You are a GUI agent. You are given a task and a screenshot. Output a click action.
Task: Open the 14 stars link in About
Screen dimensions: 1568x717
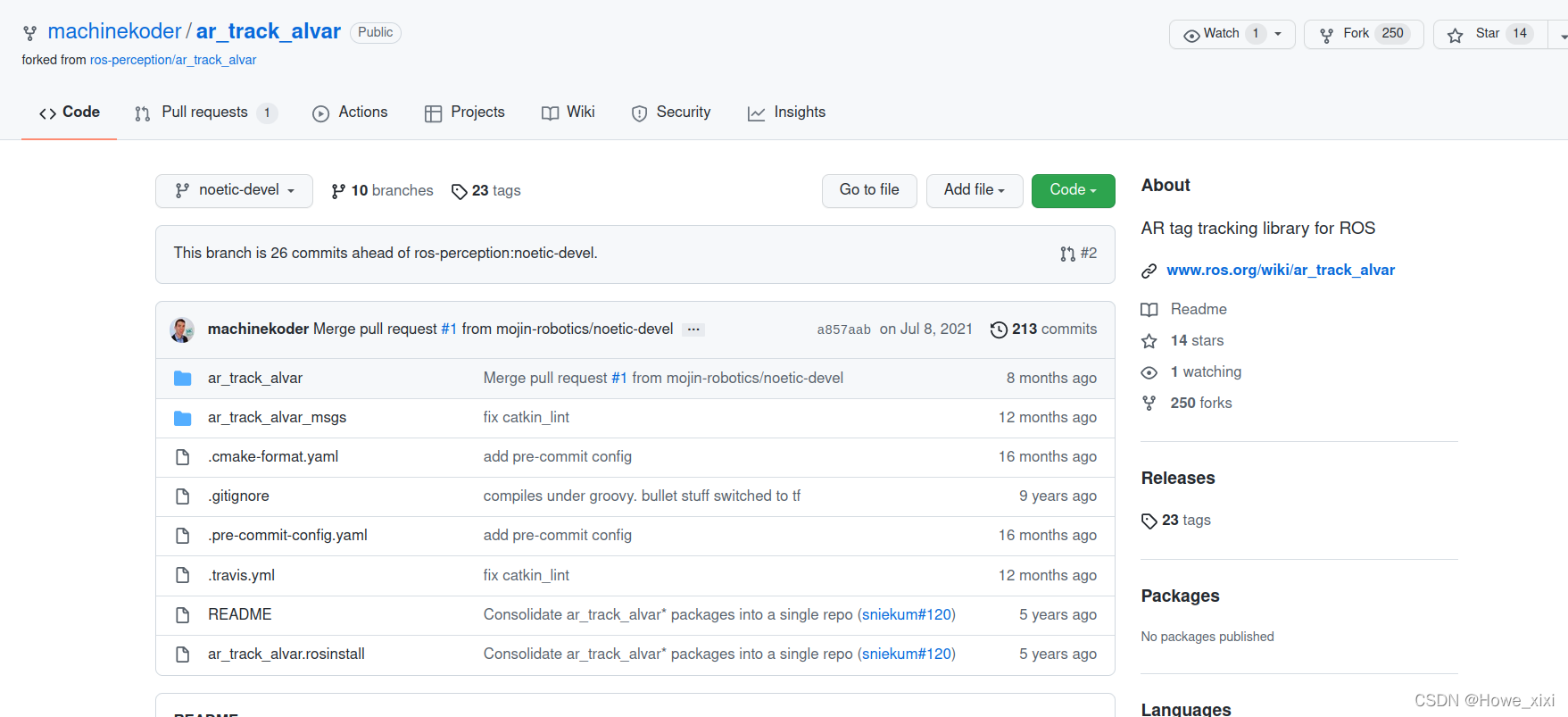pyautogui.click(x=1197, y=341)
